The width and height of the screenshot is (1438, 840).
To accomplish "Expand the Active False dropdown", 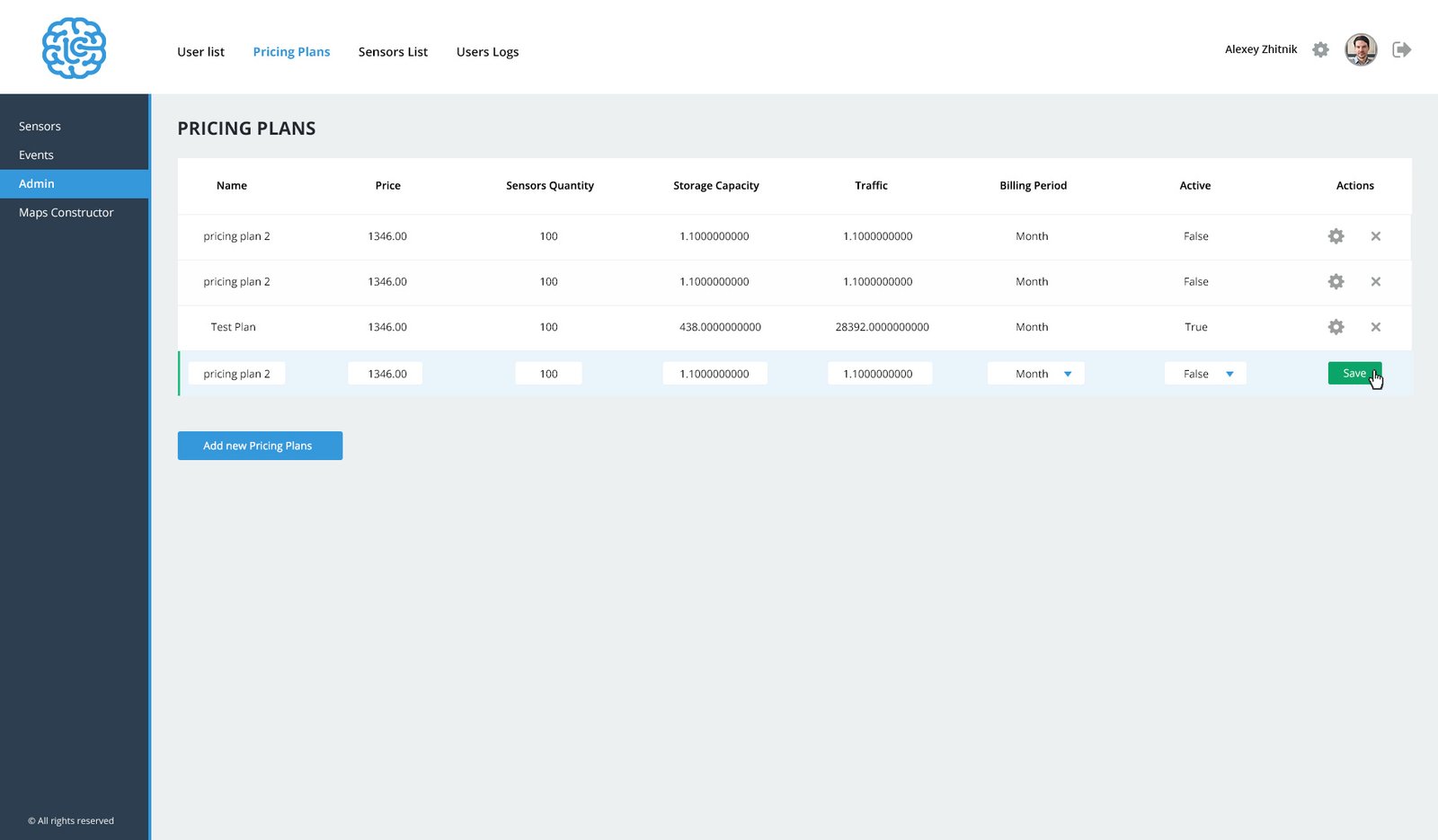I will 1205,374.
